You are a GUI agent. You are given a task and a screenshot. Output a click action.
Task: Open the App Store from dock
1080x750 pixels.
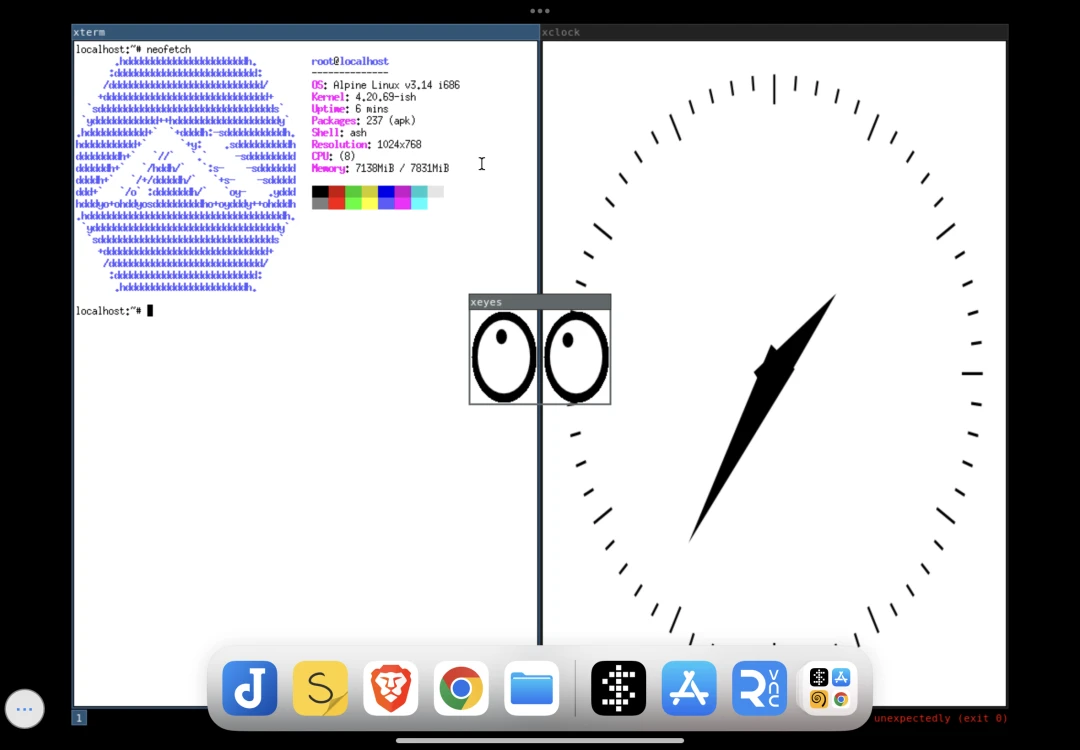click(689, 688)
